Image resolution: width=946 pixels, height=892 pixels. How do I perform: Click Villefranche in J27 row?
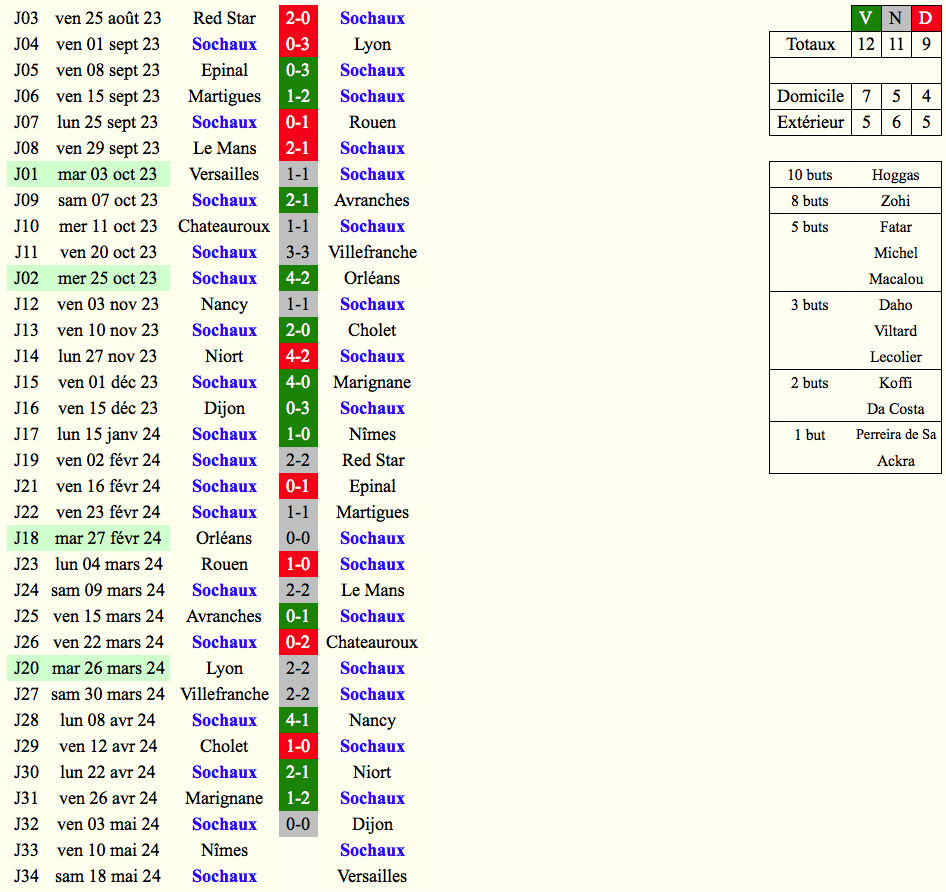coord(224,694)
